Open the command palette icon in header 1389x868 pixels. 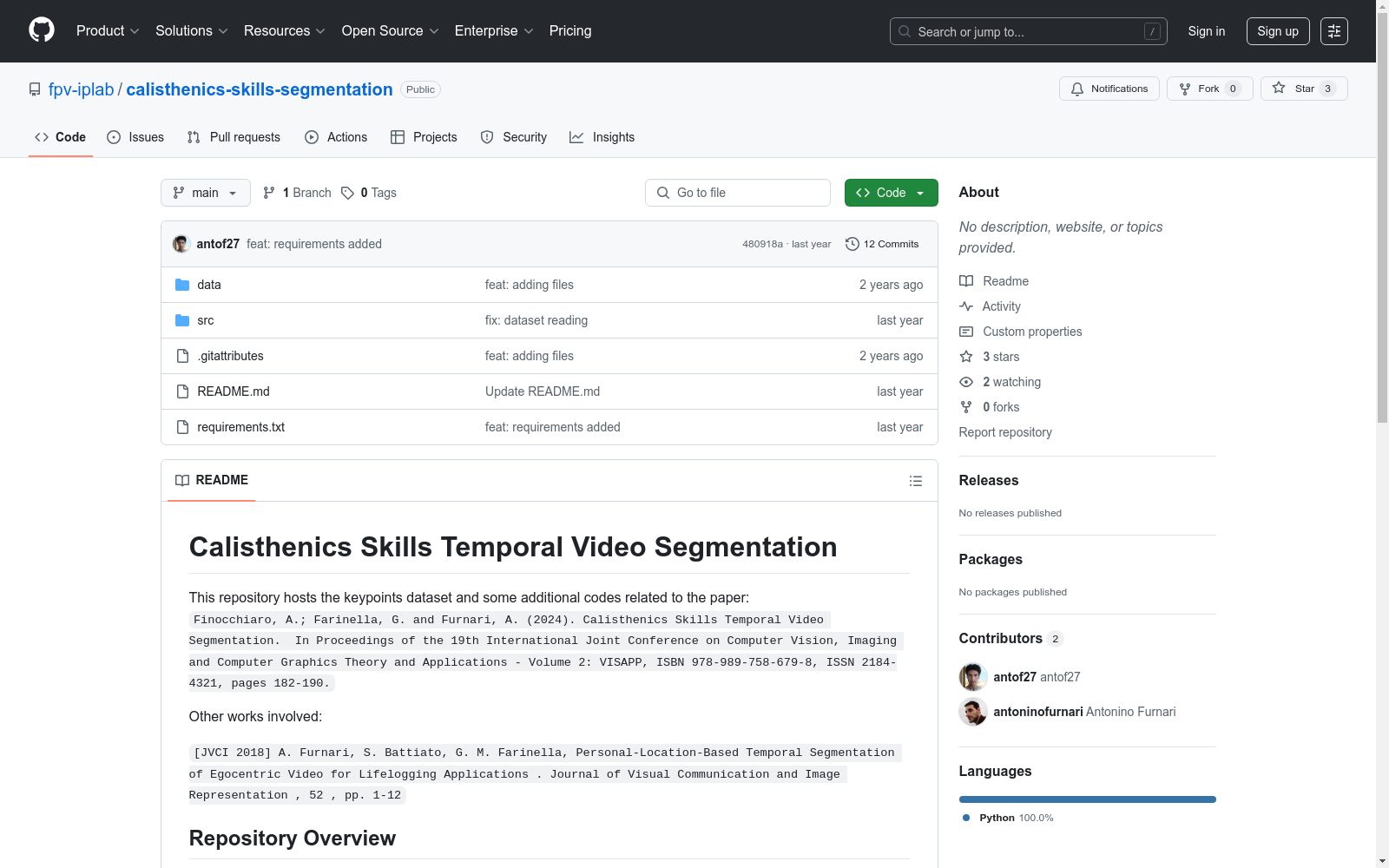(1334, 31)
